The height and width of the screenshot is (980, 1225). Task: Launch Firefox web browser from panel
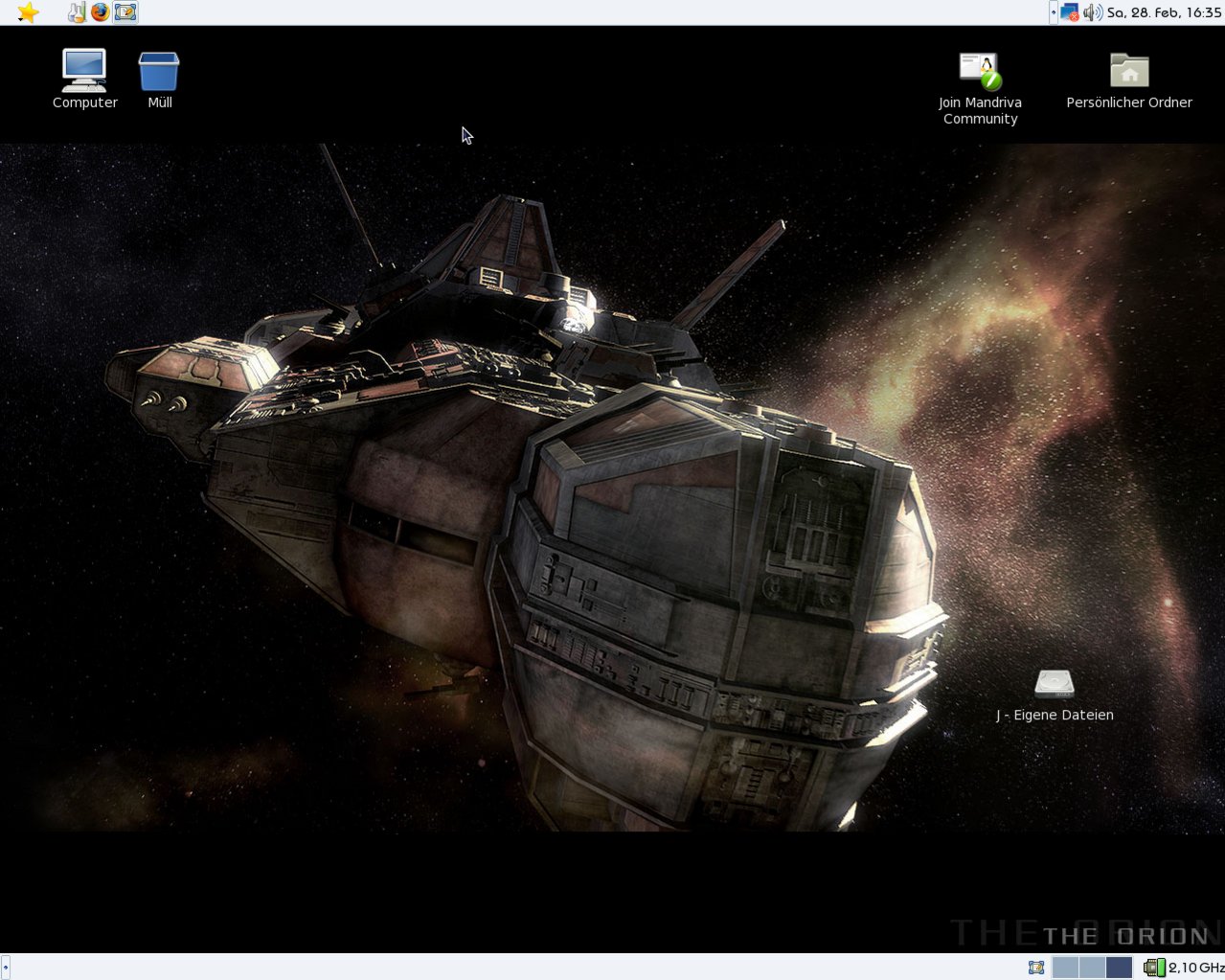[x=100, y=12]
